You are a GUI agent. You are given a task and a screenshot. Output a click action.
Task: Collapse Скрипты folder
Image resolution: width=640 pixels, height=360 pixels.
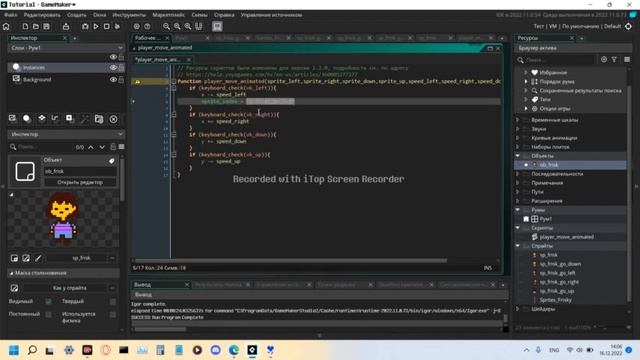(x=518, y=228)
